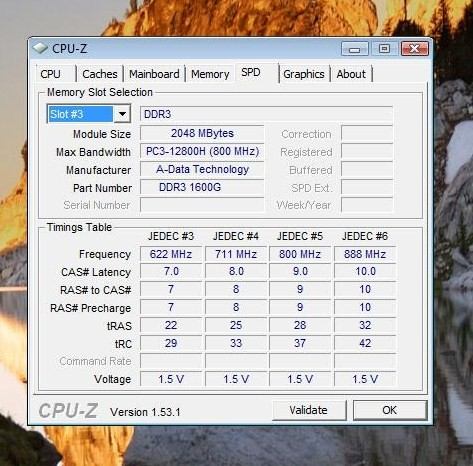Viewport: 473px width, 466px height.
Task: Click the empty Buffered field
Action: pyautogui.click(x=367, y=169)
